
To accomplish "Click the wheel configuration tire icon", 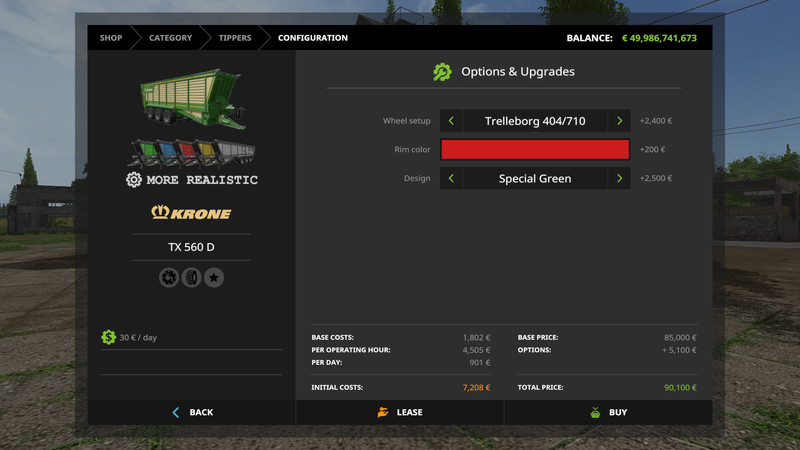I will click(x=191, y=277).
